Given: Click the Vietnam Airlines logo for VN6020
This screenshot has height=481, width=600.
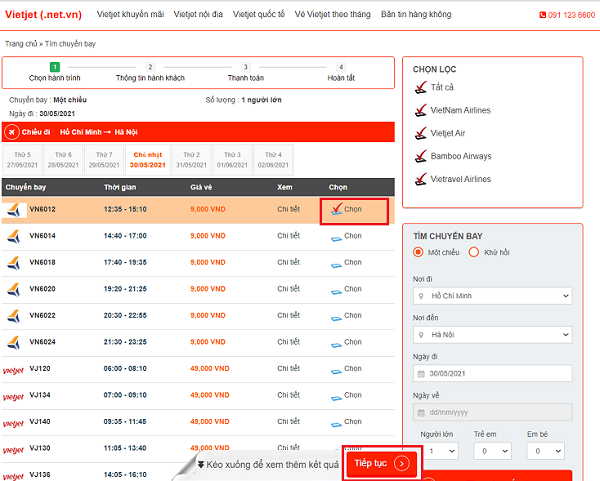Looking at the screenshot, I should pos(14,289).
